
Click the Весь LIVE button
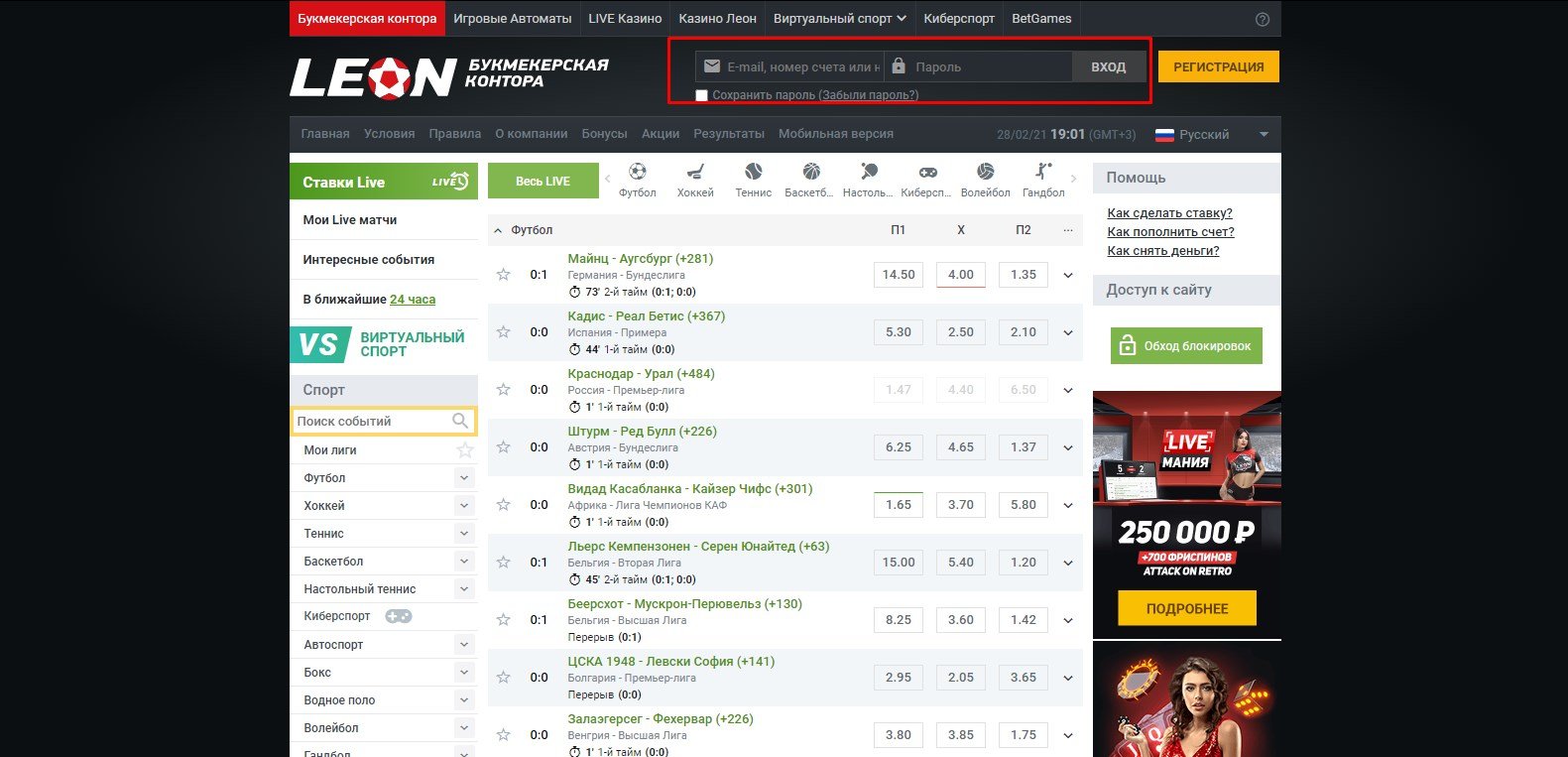click(543, 182)
